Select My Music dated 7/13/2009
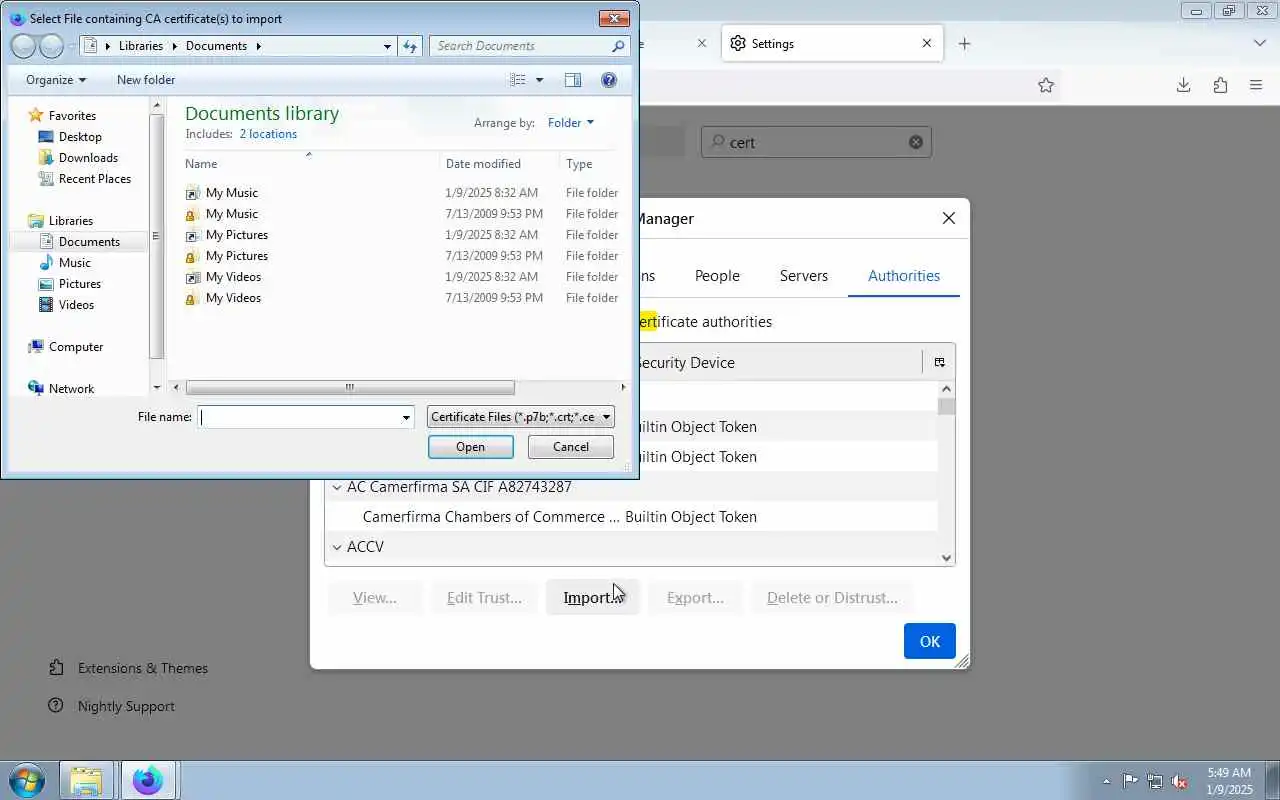Viewport: 1280px width, 800px height. 232,214
